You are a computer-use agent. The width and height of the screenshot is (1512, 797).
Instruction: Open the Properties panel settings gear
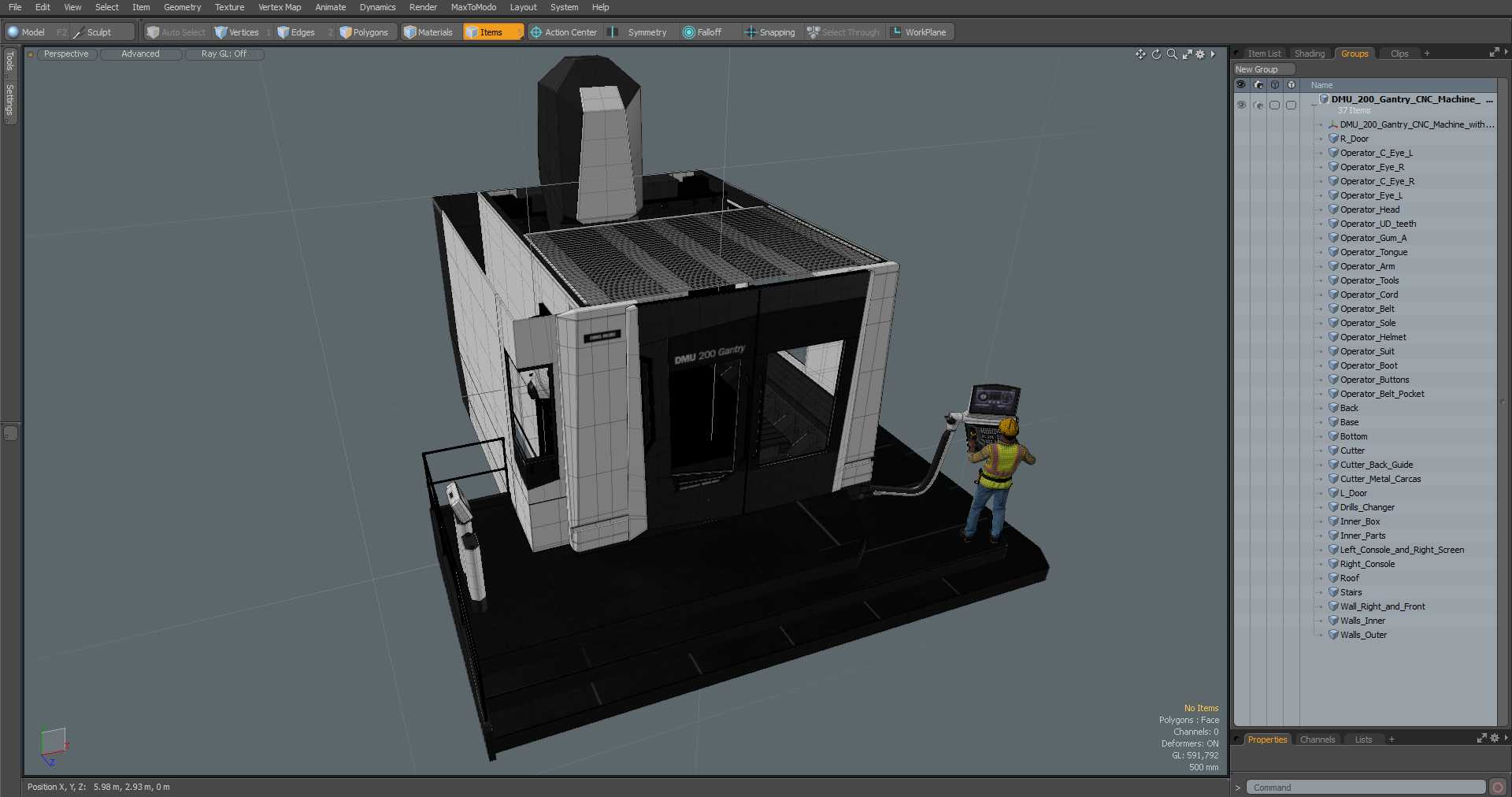[x=1494, y=739]
